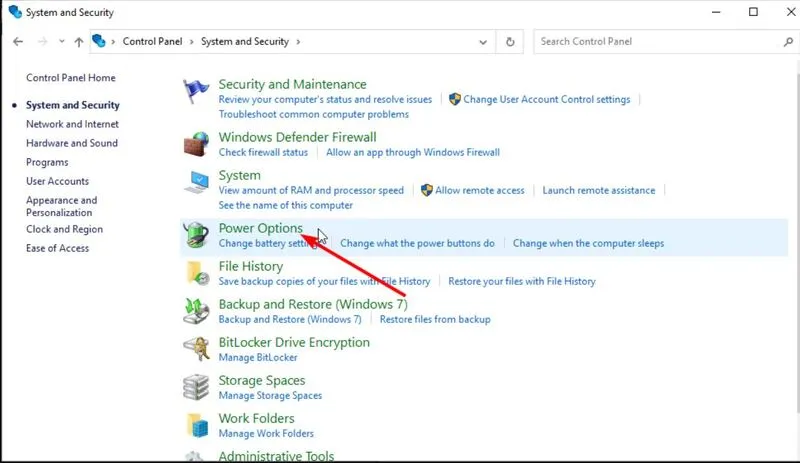Click the vertical scrollbar on the right
This screenshot has height=463, width=800.
coord(796,245)
